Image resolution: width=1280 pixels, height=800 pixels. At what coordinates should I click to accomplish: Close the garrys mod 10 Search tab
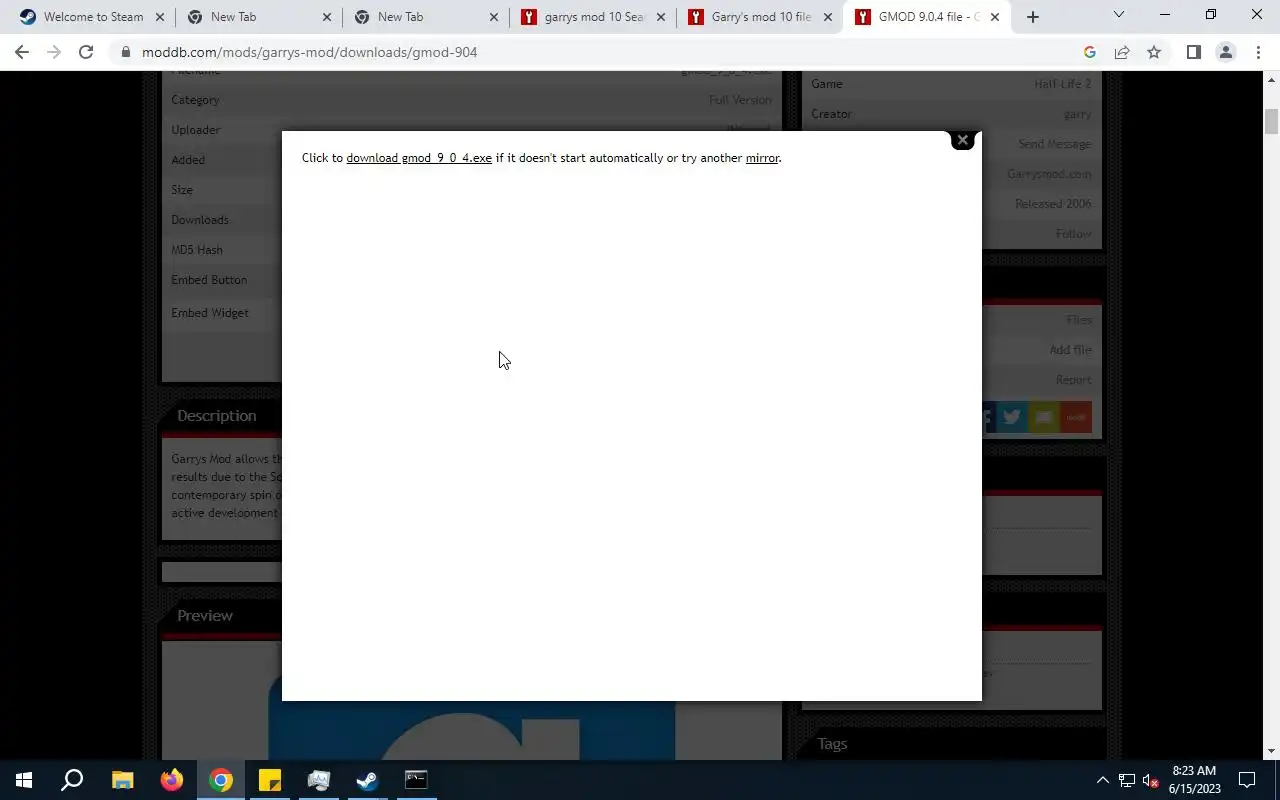(661, 17)
